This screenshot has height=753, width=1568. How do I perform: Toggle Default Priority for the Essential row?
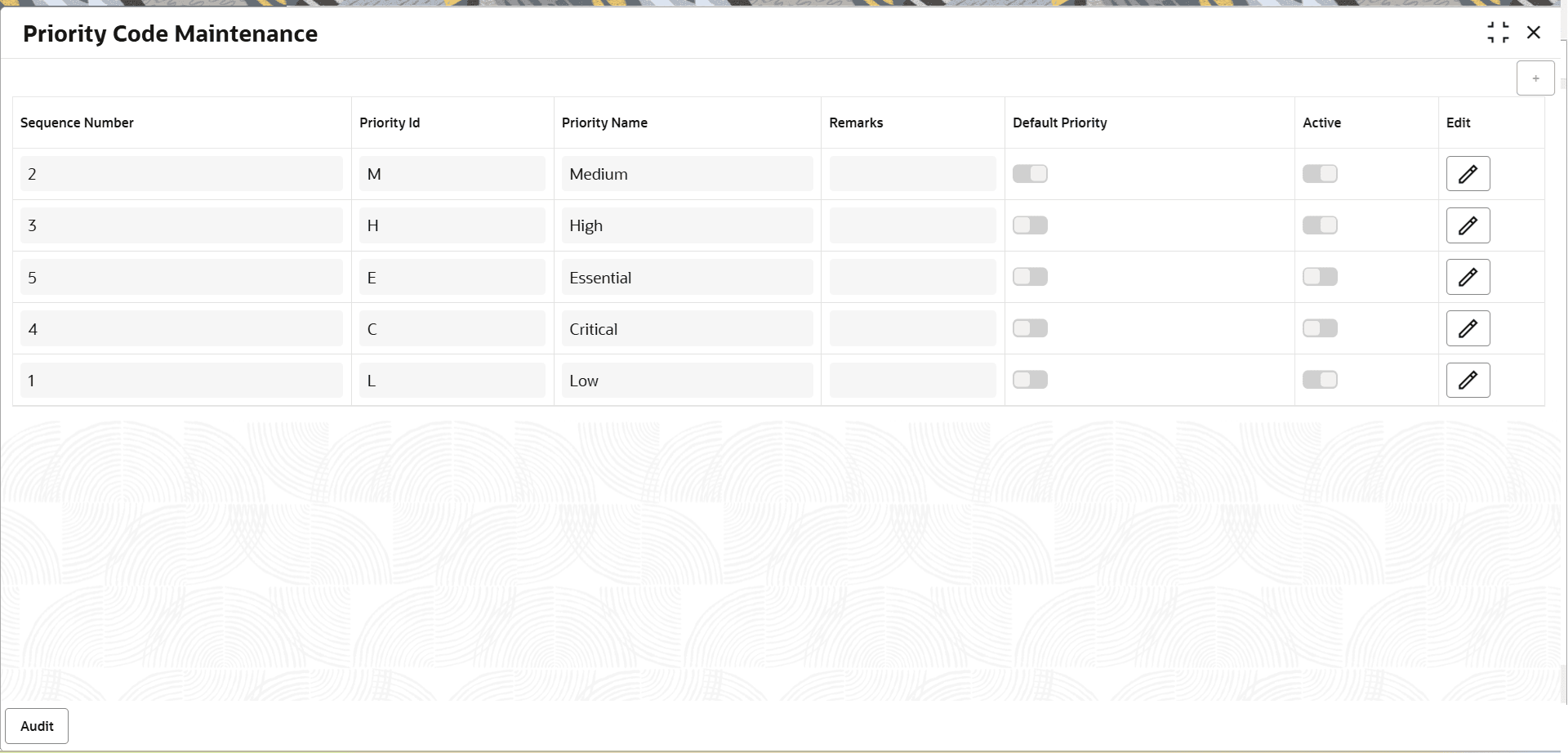tap(1030, 276)
